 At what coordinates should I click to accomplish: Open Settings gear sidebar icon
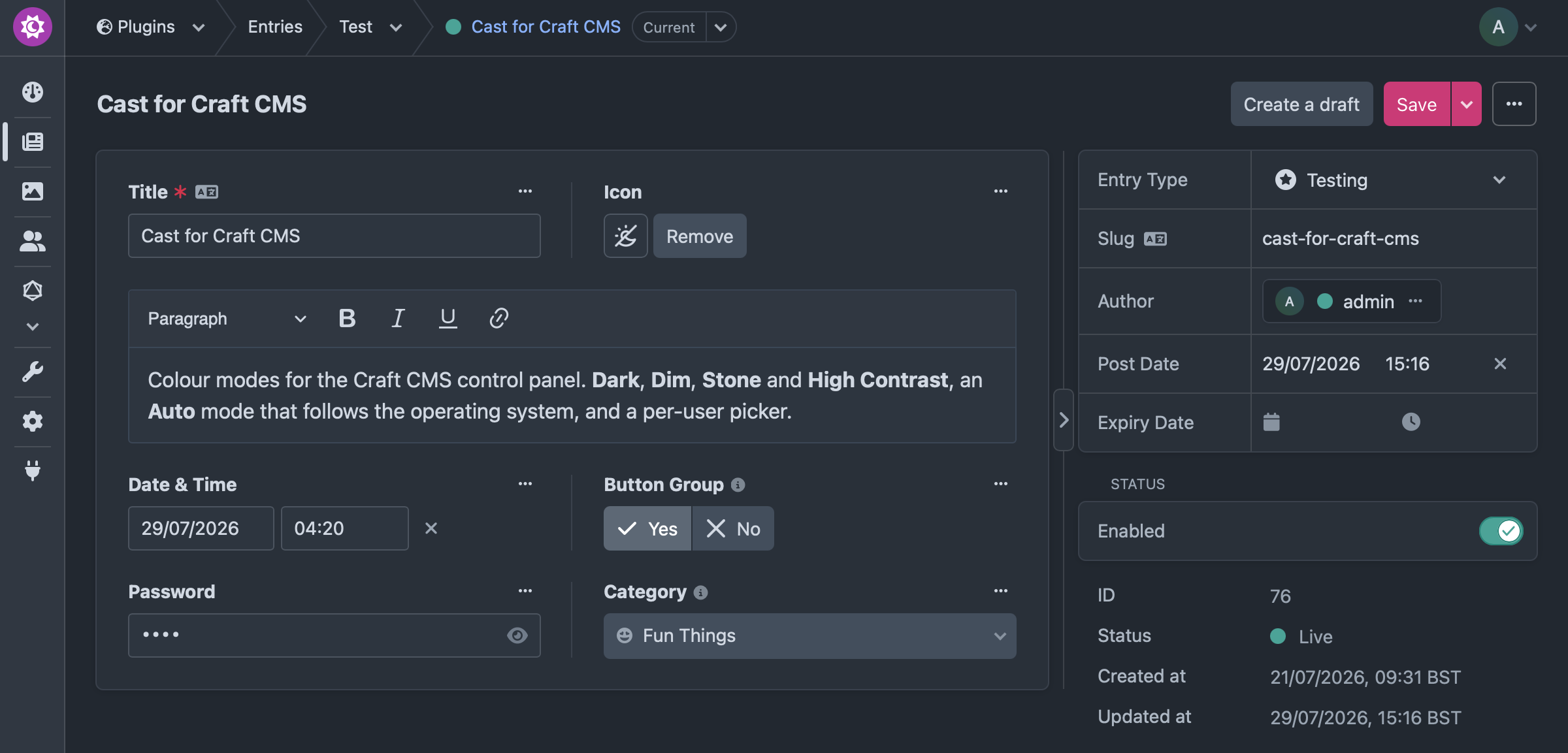point(33,421)
